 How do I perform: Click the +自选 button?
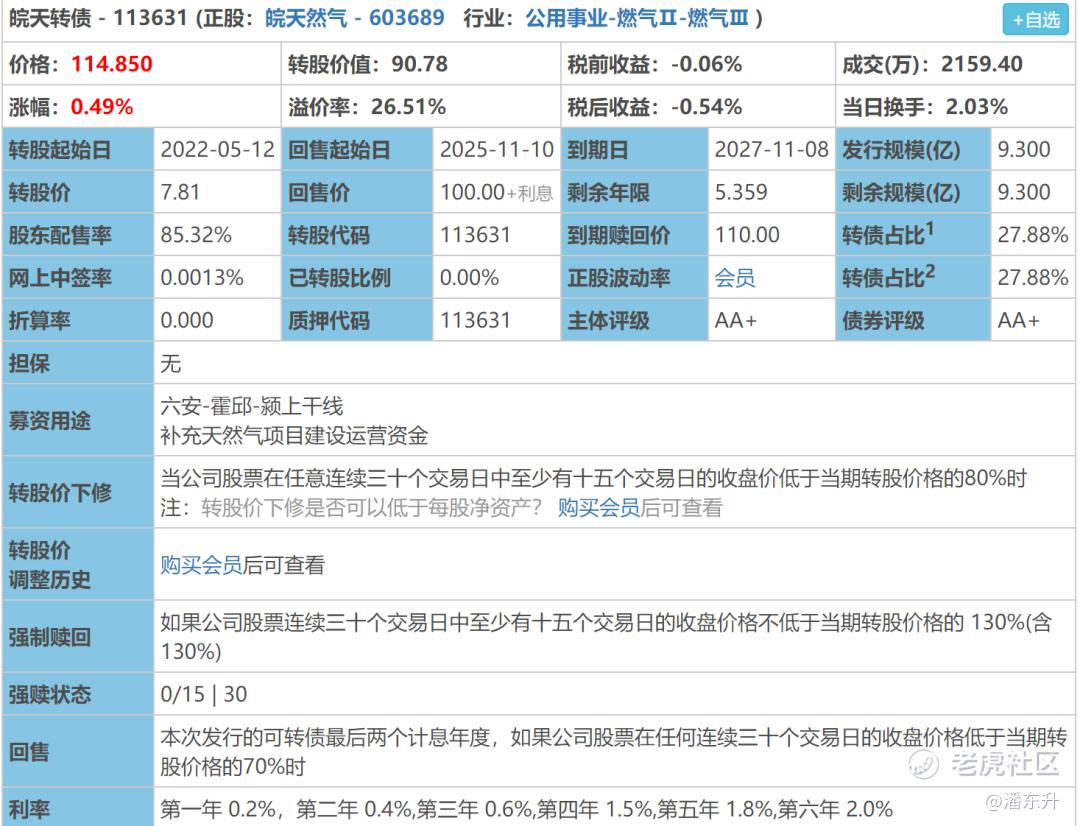[1036, 19]
